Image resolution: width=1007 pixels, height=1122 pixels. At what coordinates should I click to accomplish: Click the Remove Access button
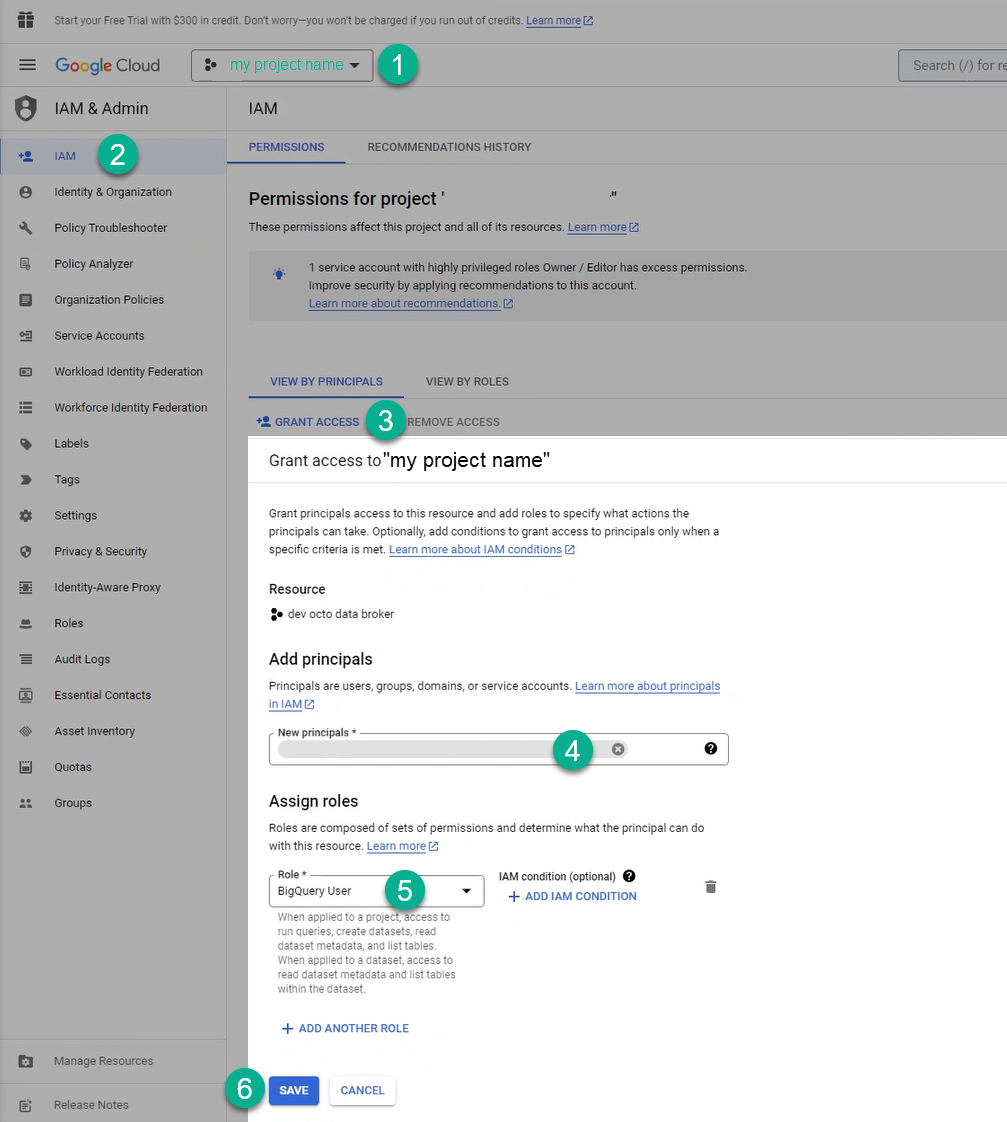pyautogui.click(x=453, y=422)
